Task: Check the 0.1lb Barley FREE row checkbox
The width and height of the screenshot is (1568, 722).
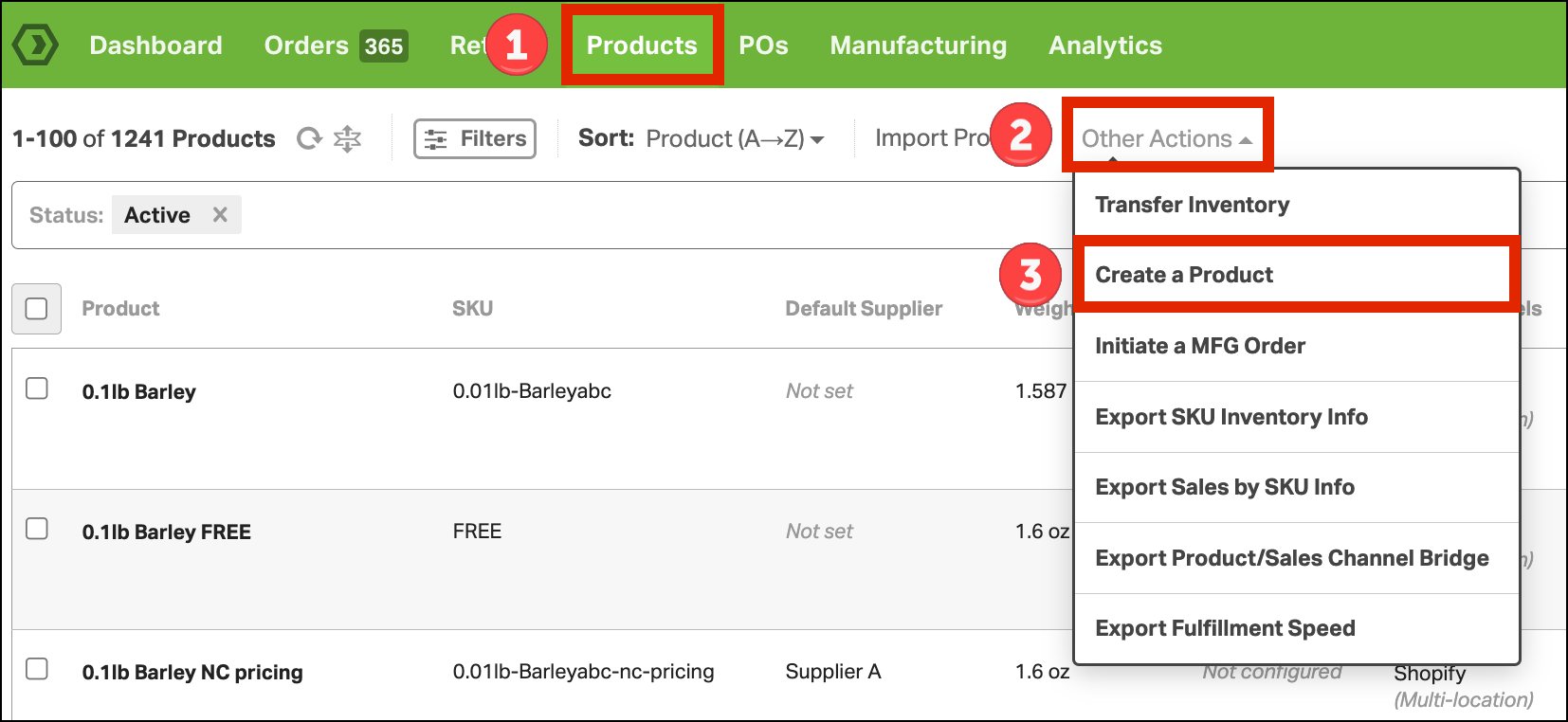Action: 37,529
